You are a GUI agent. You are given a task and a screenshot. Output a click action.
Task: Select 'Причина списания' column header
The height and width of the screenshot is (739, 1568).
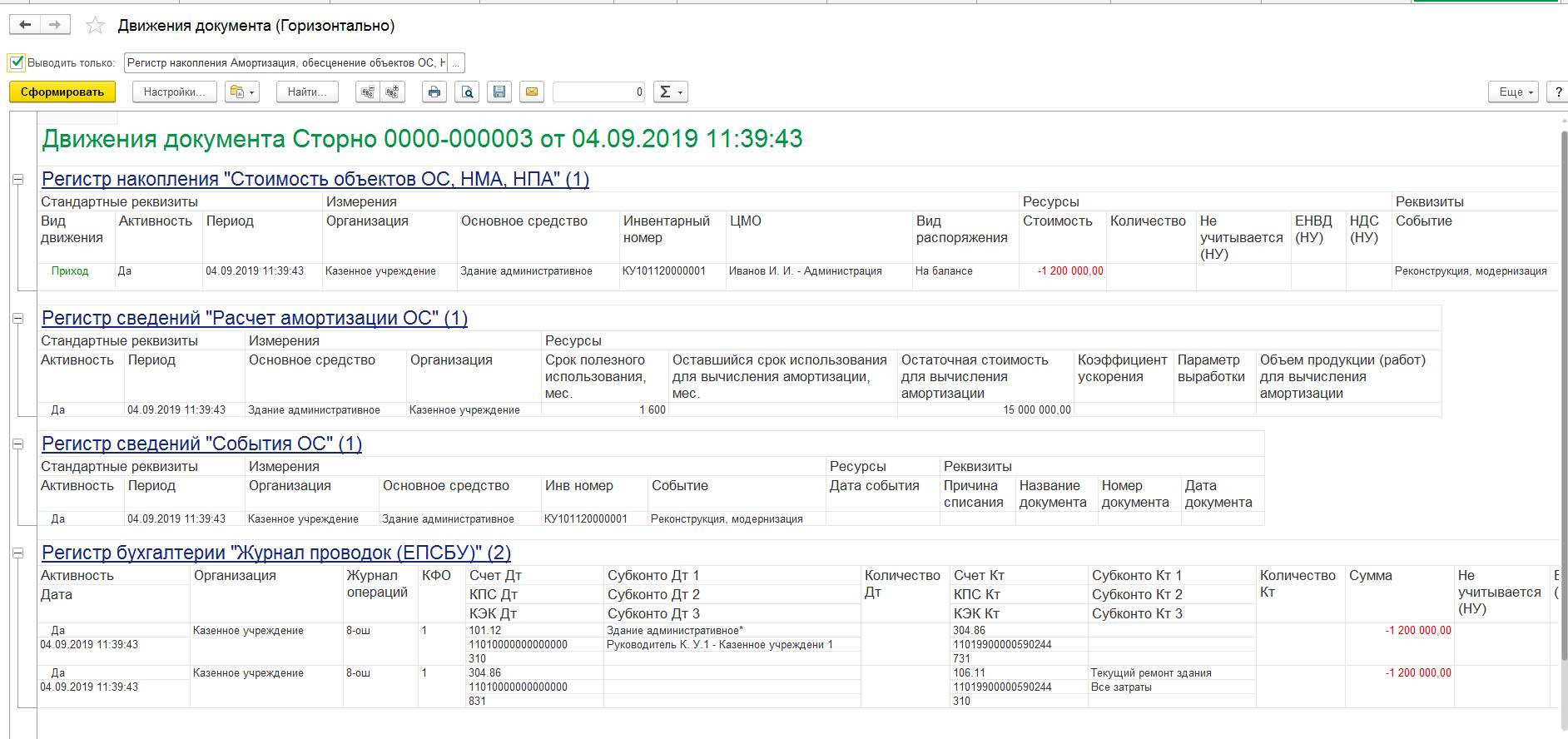(973, 494)
